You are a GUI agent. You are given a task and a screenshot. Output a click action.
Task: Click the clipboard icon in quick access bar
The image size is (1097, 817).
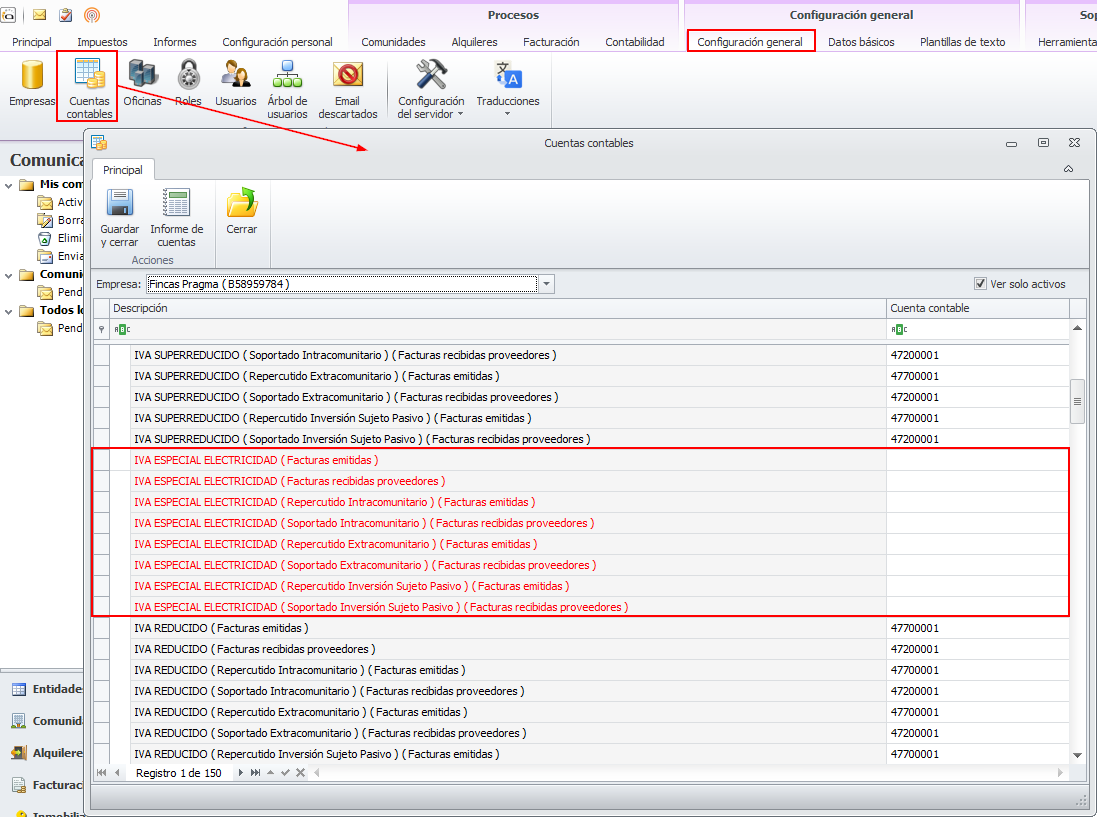[66, 15]
